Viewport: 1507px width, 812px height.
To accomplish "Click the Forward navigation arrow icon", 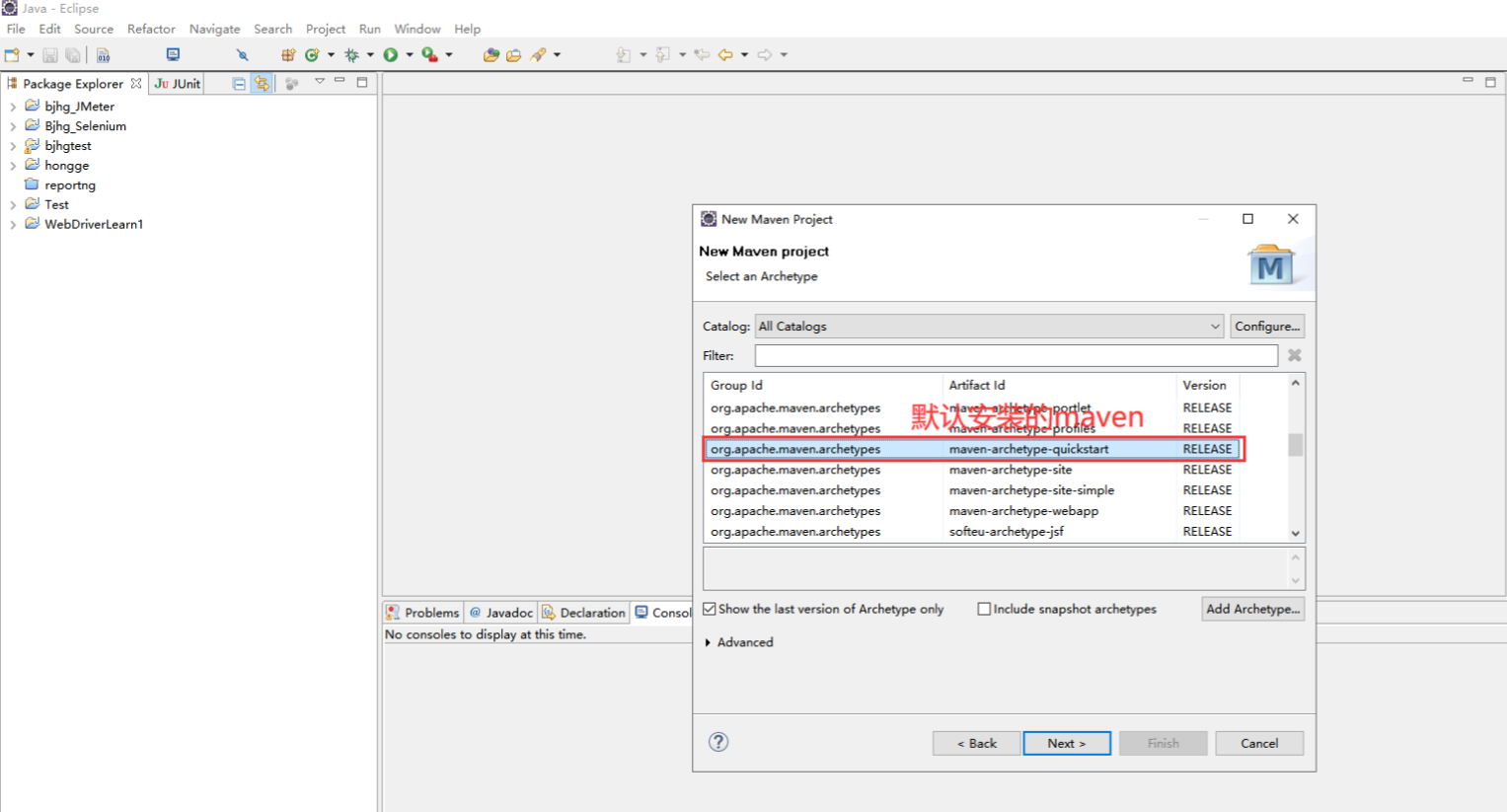I will click(765, 55).
